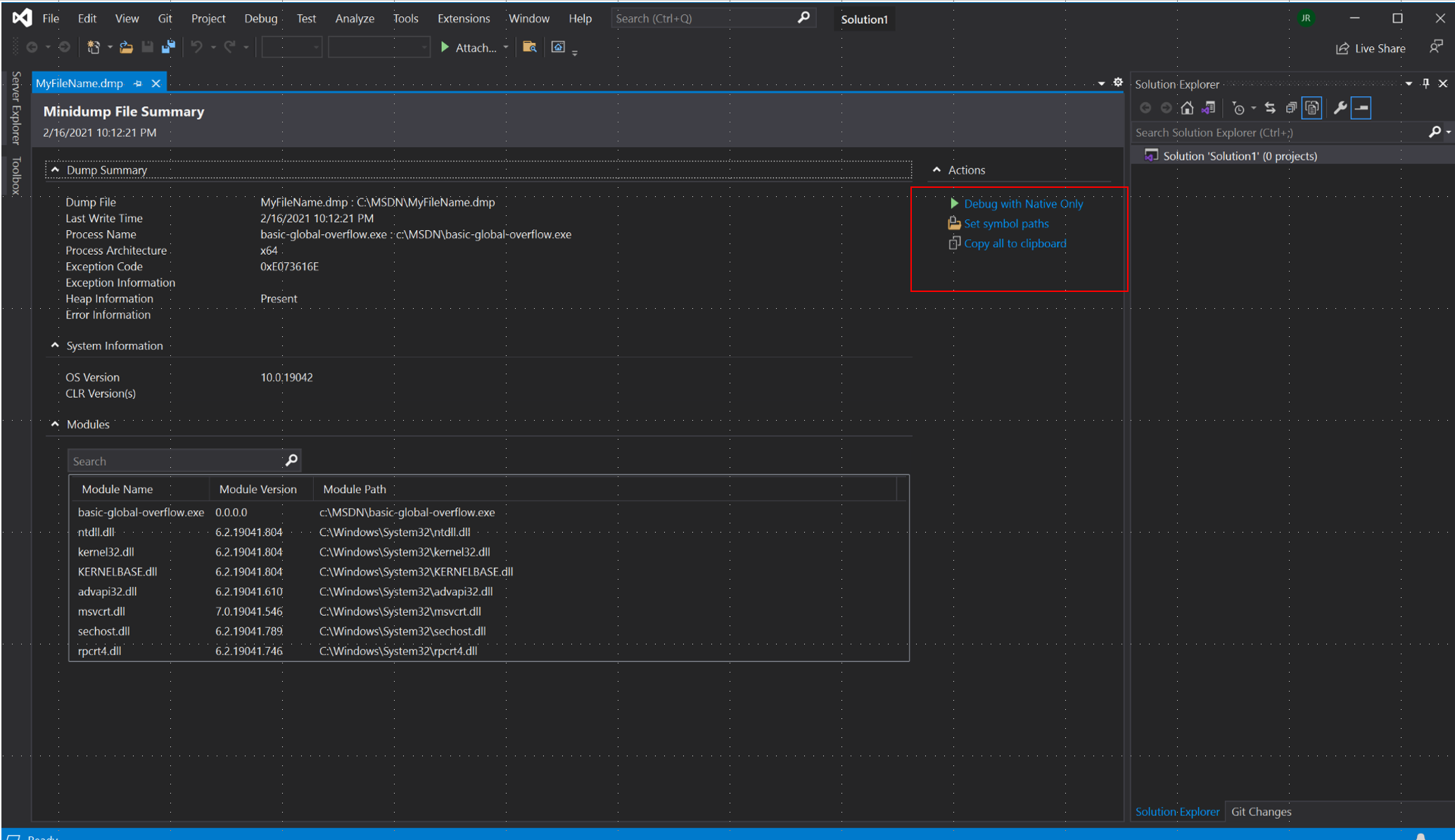1455x840 pixels.
Task: Collapse the Dump Summary section
Action: [x=55, y=170]
